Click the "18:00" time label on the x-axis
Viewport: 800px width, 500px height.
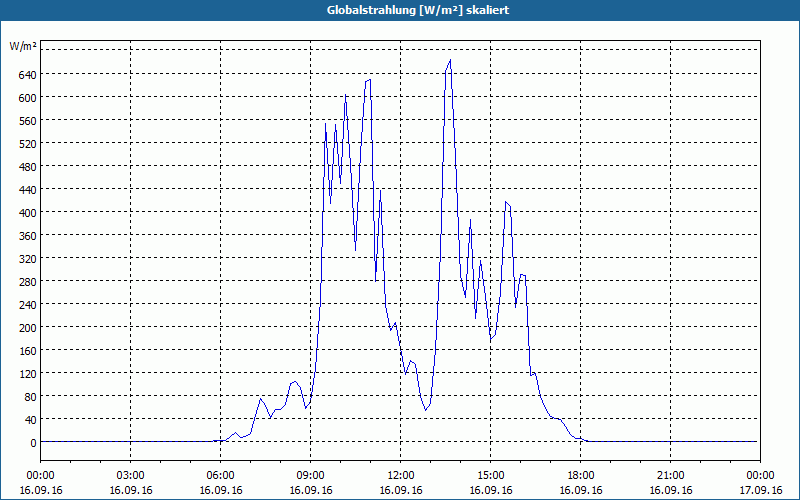(x=581, y=476)
